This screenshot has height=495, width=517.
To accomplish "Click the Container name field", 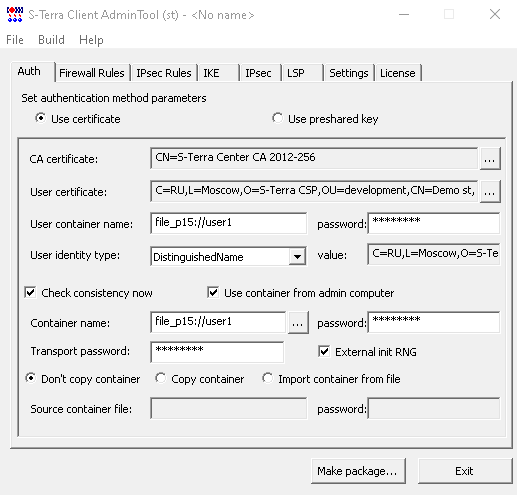I will coord(218,322).
